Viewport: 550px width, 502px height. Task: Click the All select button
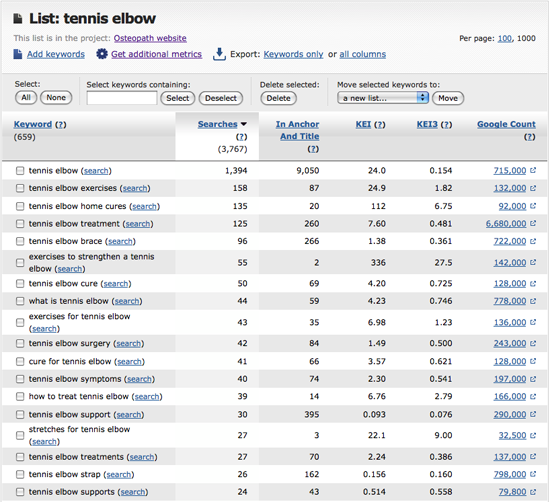click(x=26, y=98)
